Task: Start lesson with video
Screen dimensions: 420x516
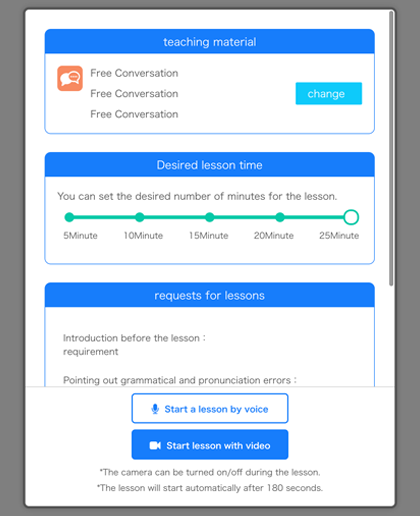Action: pyautogui.click(x=210, y=445)
